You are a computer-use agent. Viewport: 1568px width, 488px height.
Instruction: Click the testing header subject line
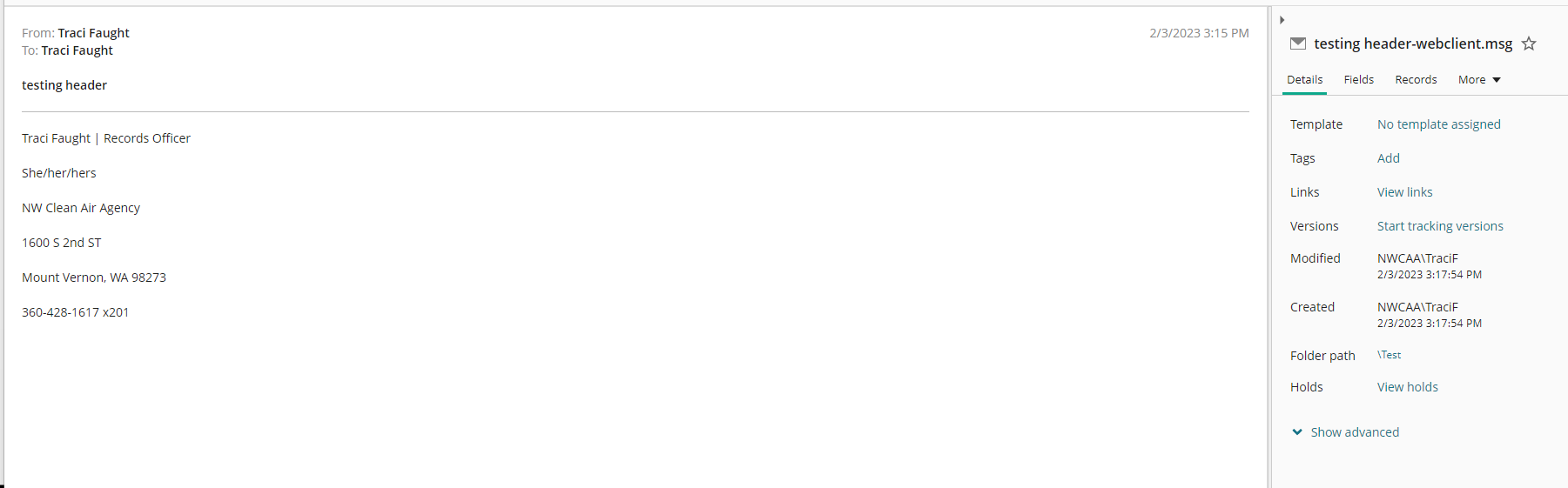click(x=64, y=85)
